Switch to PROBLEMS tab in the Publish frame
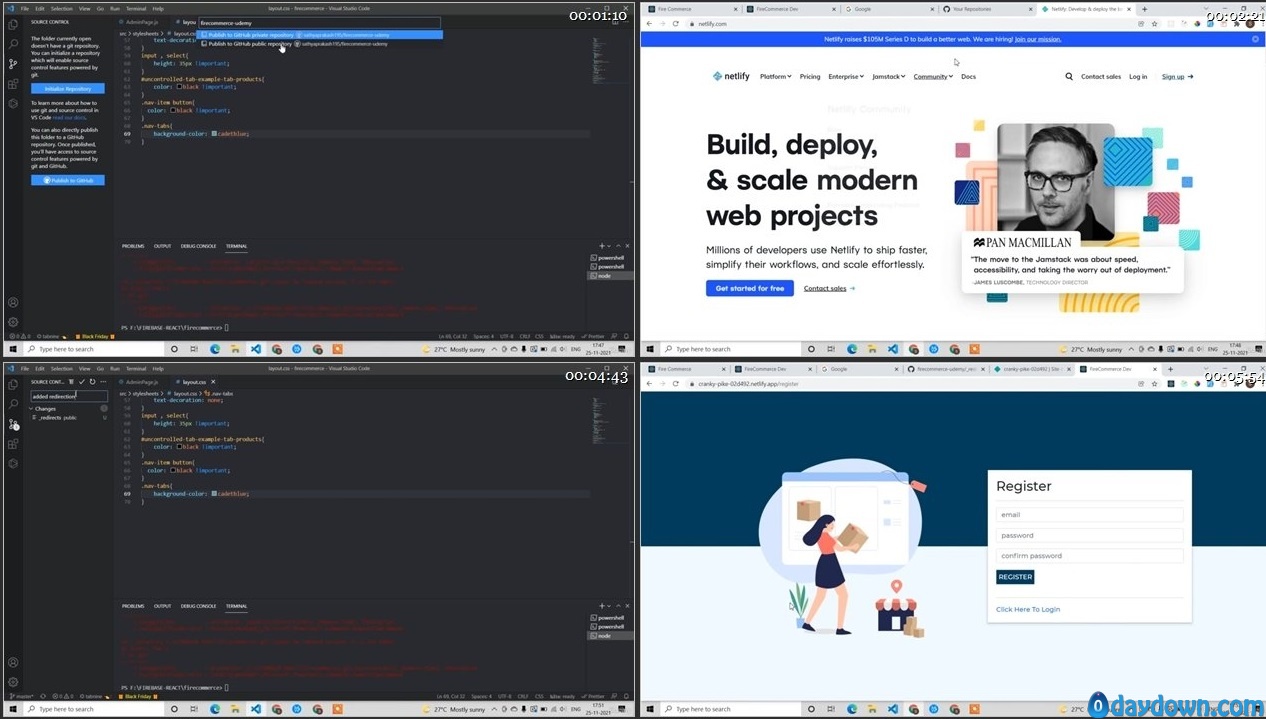The image size is (1266, 719). 133,246
